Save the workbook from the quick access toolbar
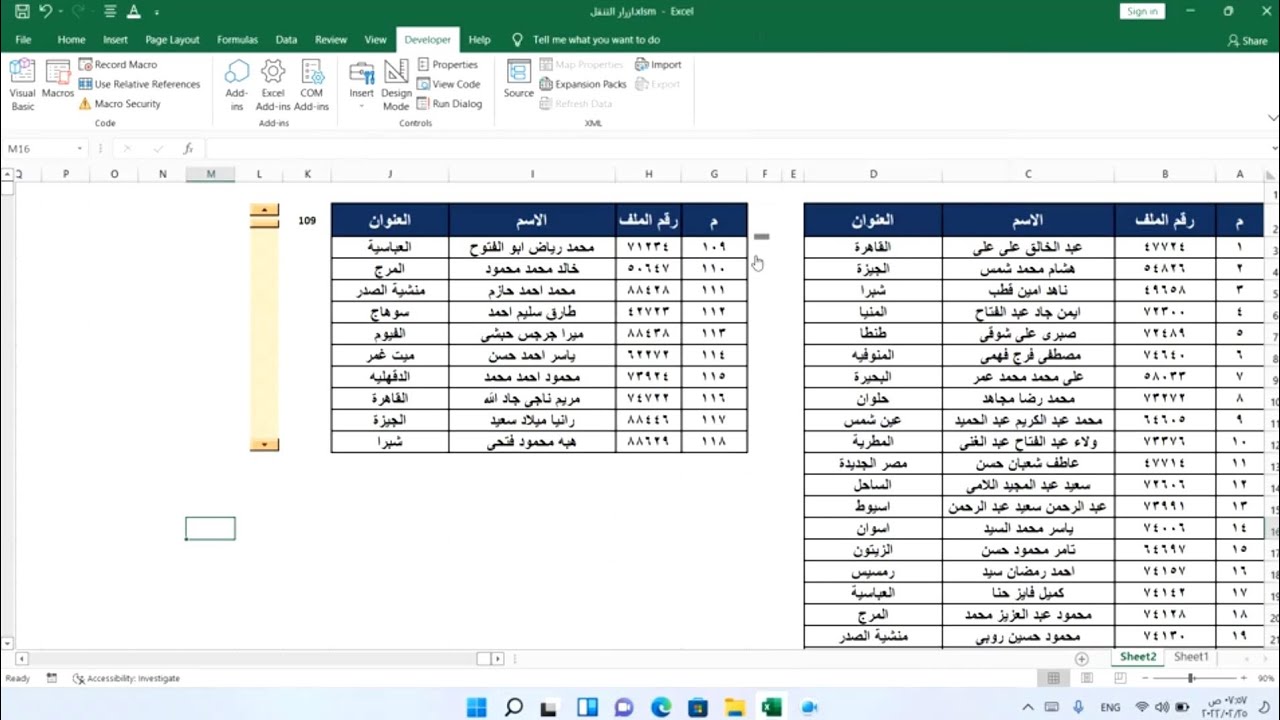Image resolution: width=1280 pixels, height=720 pixels. tap(21, 12)
